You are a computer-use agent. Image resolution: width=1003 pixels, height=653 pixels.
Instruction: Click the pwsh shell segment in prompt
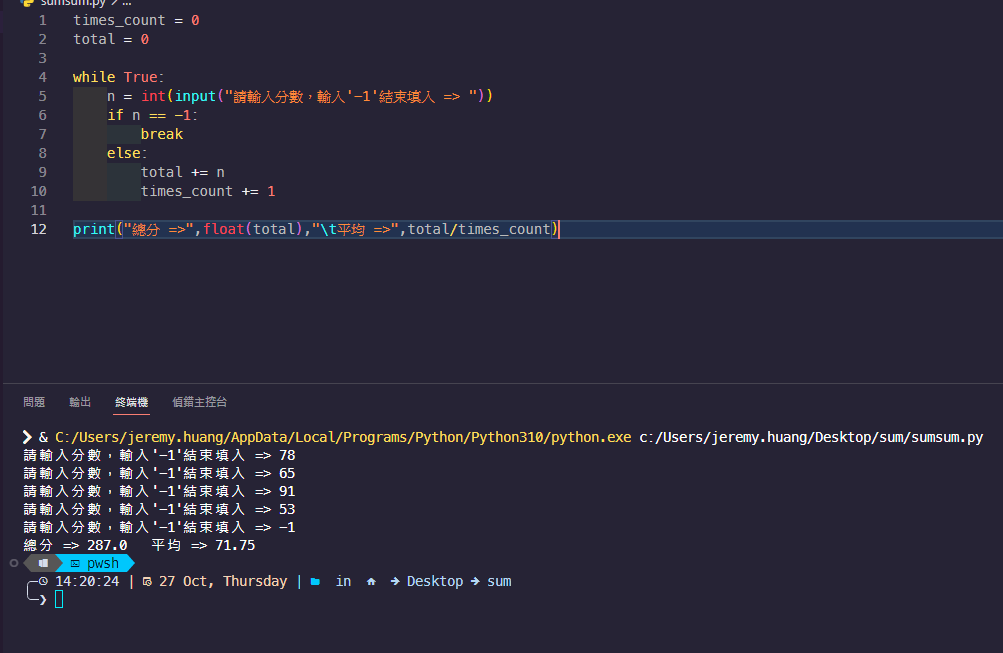[x=96, y=563]
